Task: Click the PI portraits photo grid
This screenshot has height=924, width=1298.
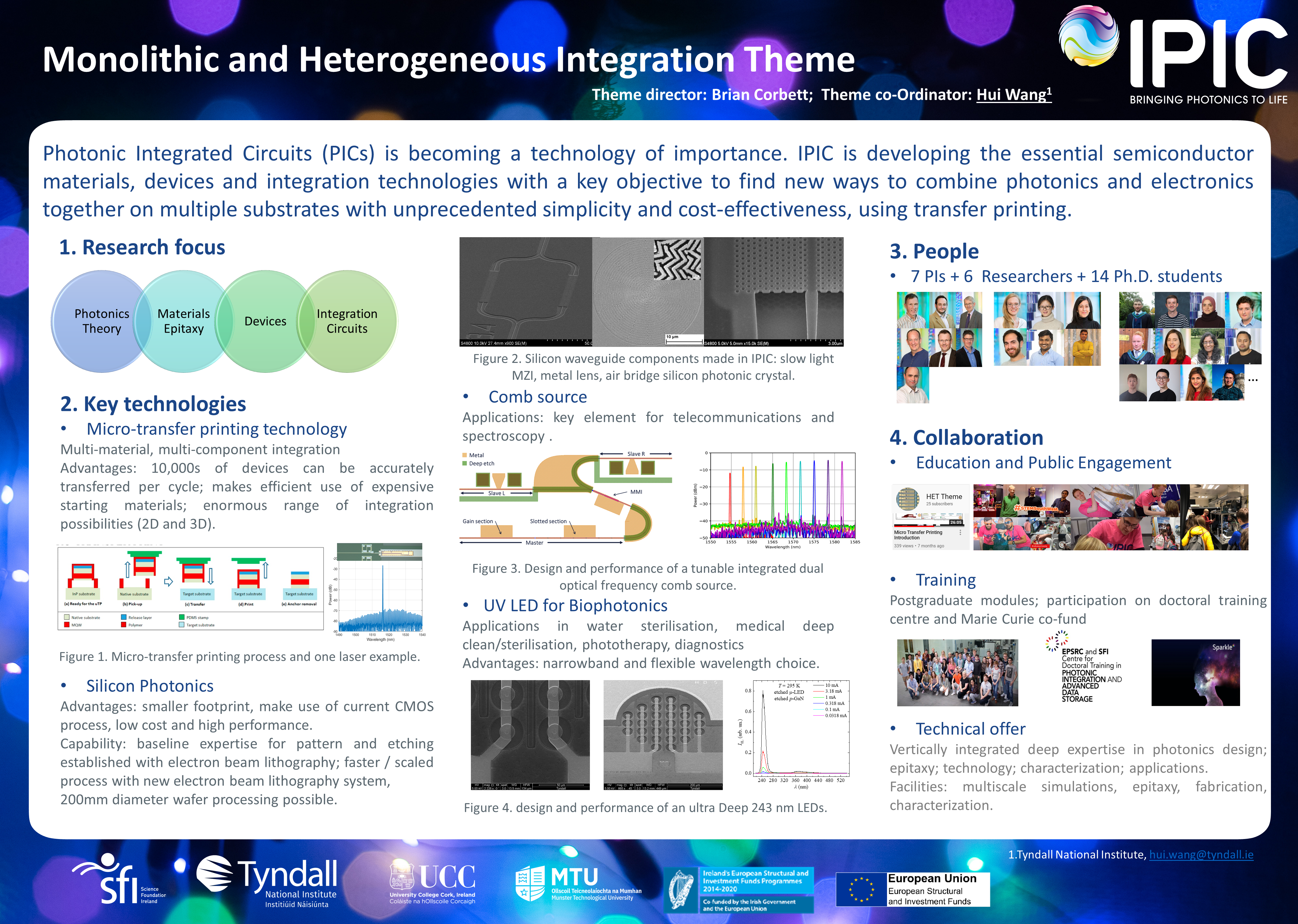Action: [x=939, y=348]
